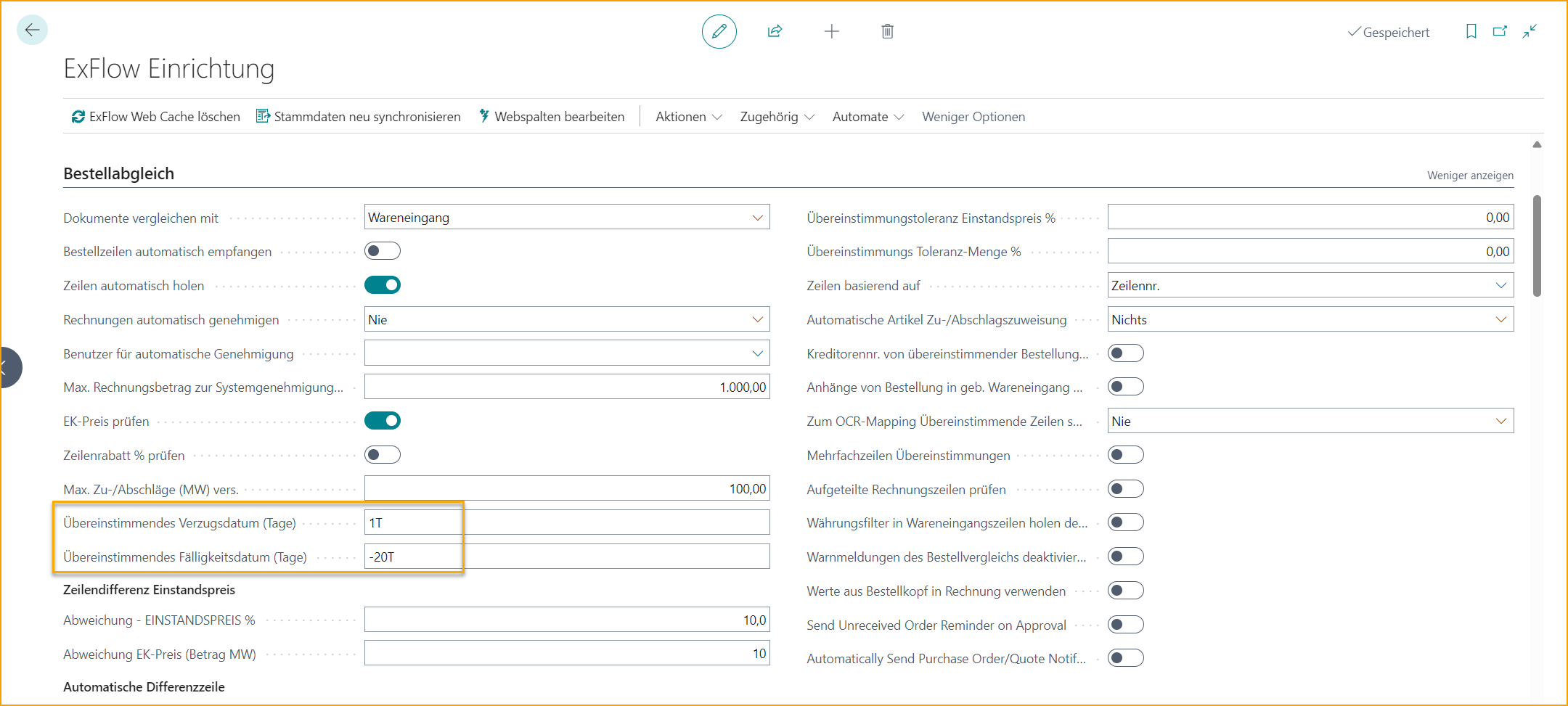The width and height of the screenshot is (1568, 706).
Task: Toggle Werte aus Bestellkopf in Rechnung verwenden
Action: [1126, 591]
